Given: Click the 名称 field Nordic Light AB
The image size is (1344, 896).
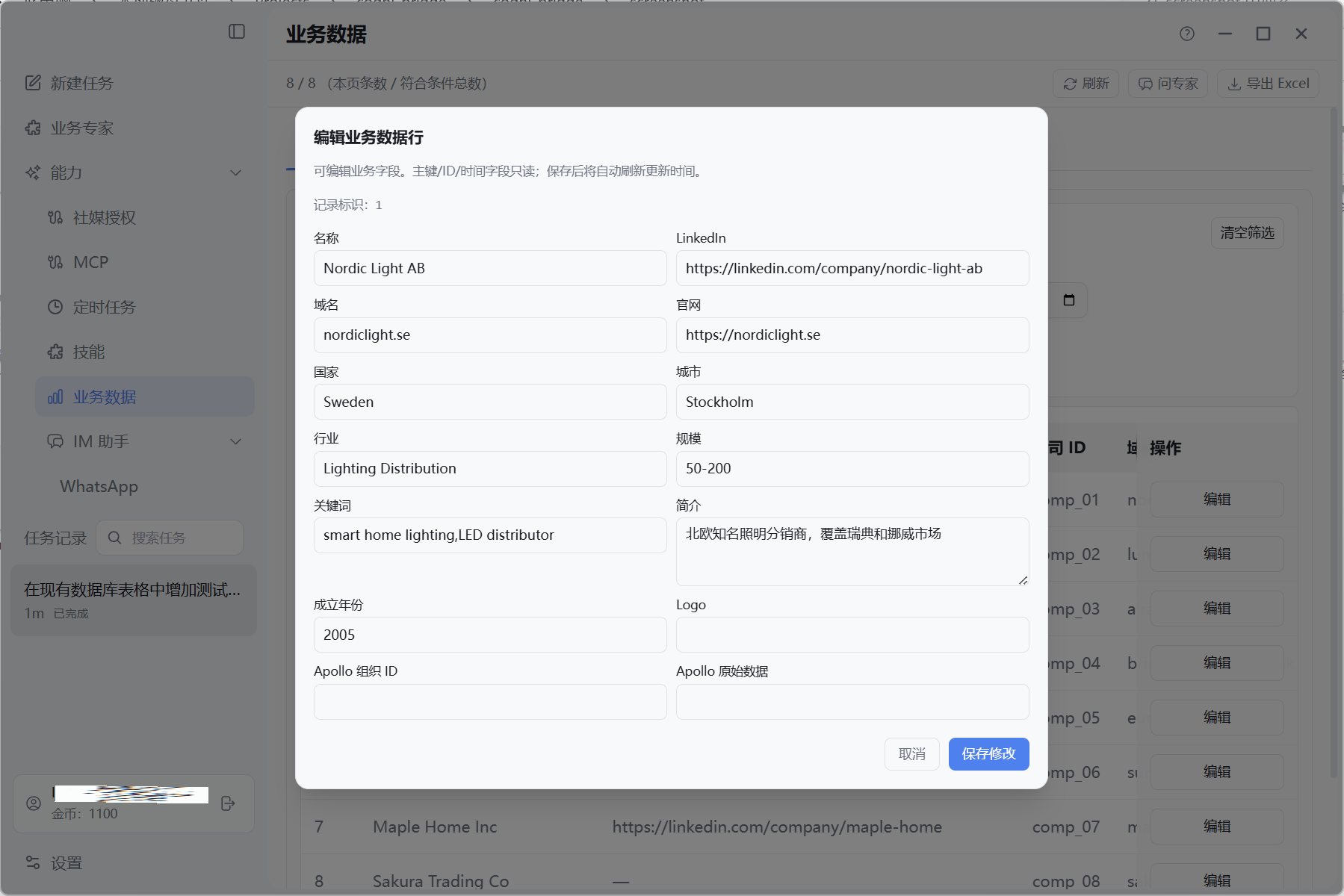Looking at the screenshot, I should pos(490,268).
